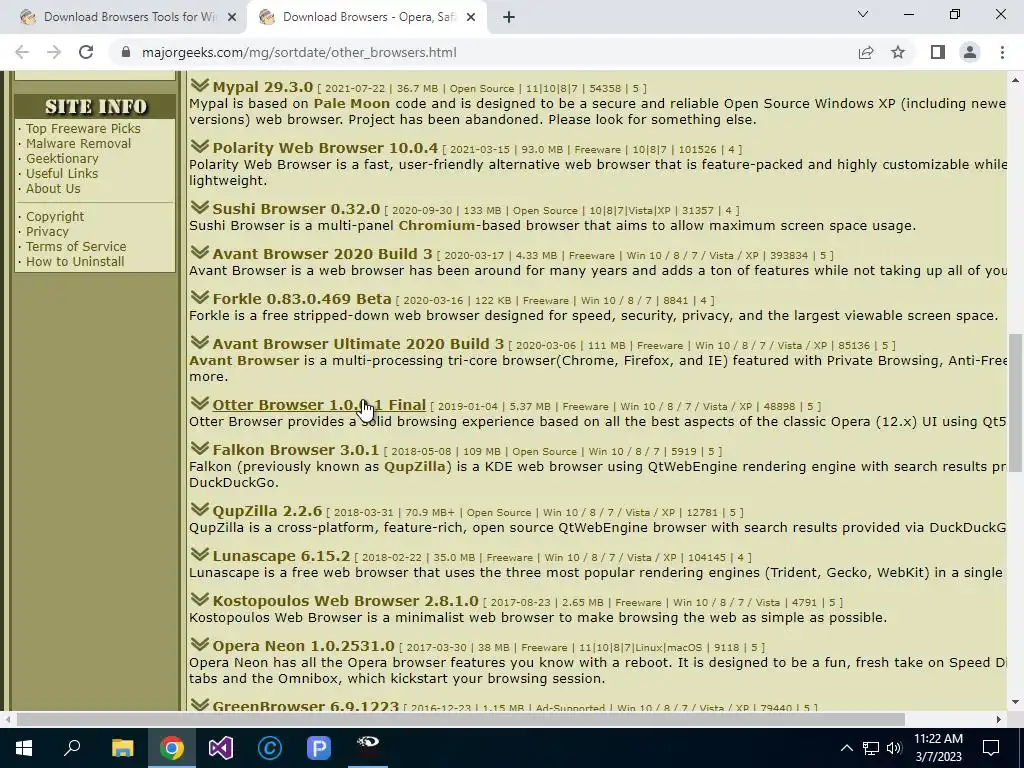
Task: Open Forkle 0.83.0.469 Beta link
Action: (302, 299)
